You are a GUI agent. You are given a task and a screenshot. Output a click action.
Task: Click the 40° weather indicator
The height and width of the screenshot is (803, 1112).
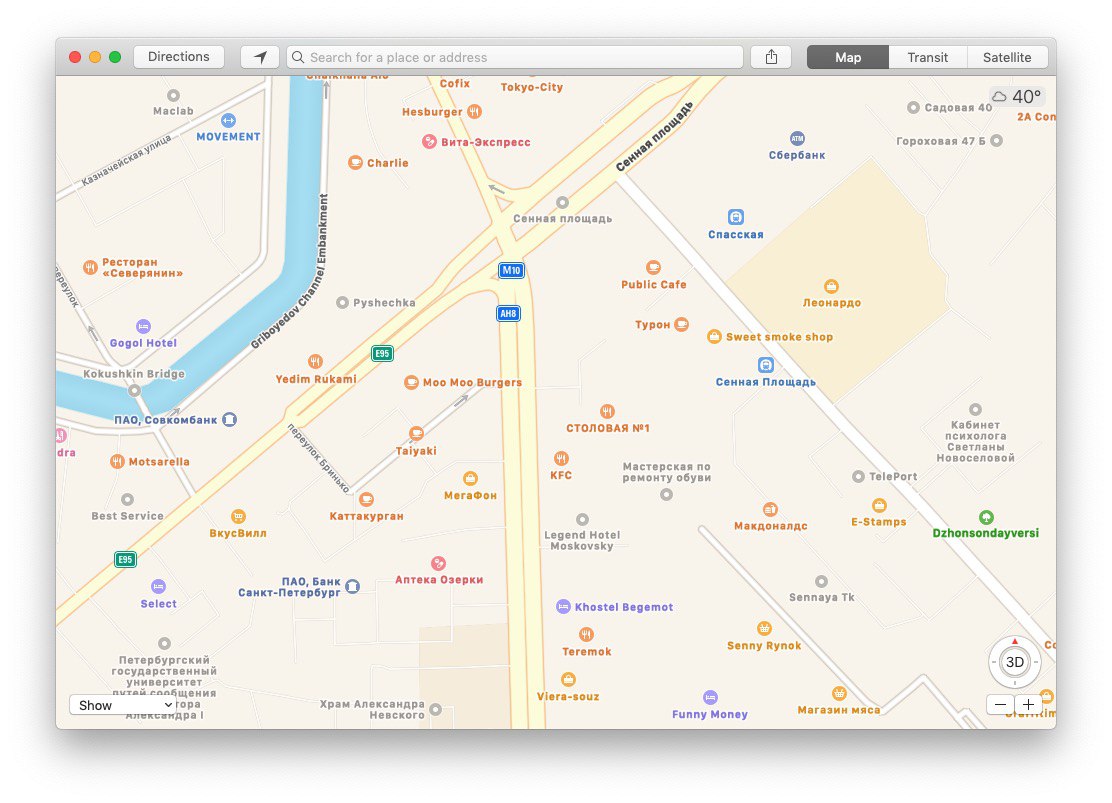pos(1017,96)
